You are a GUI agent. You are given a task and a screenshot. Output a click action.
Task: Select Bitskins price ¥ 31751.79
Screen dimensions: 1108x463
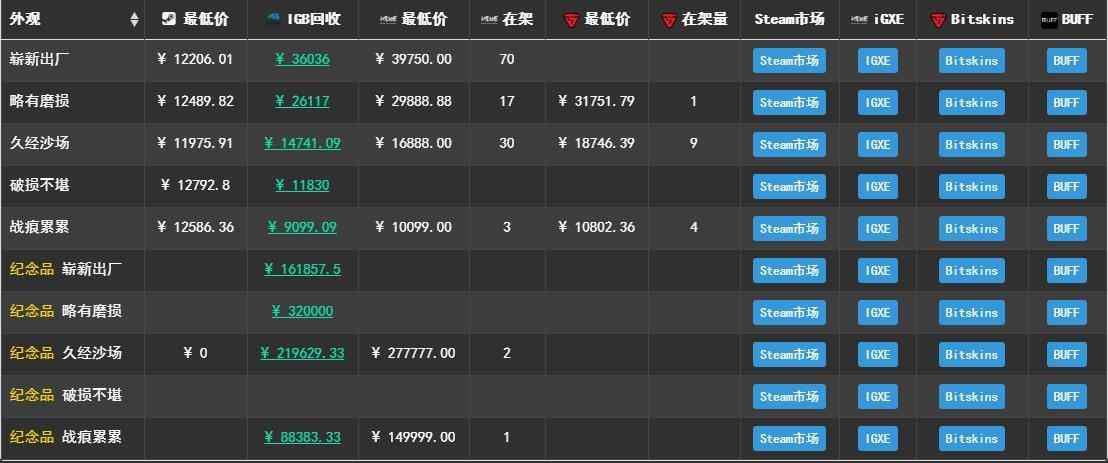[596, 101]
